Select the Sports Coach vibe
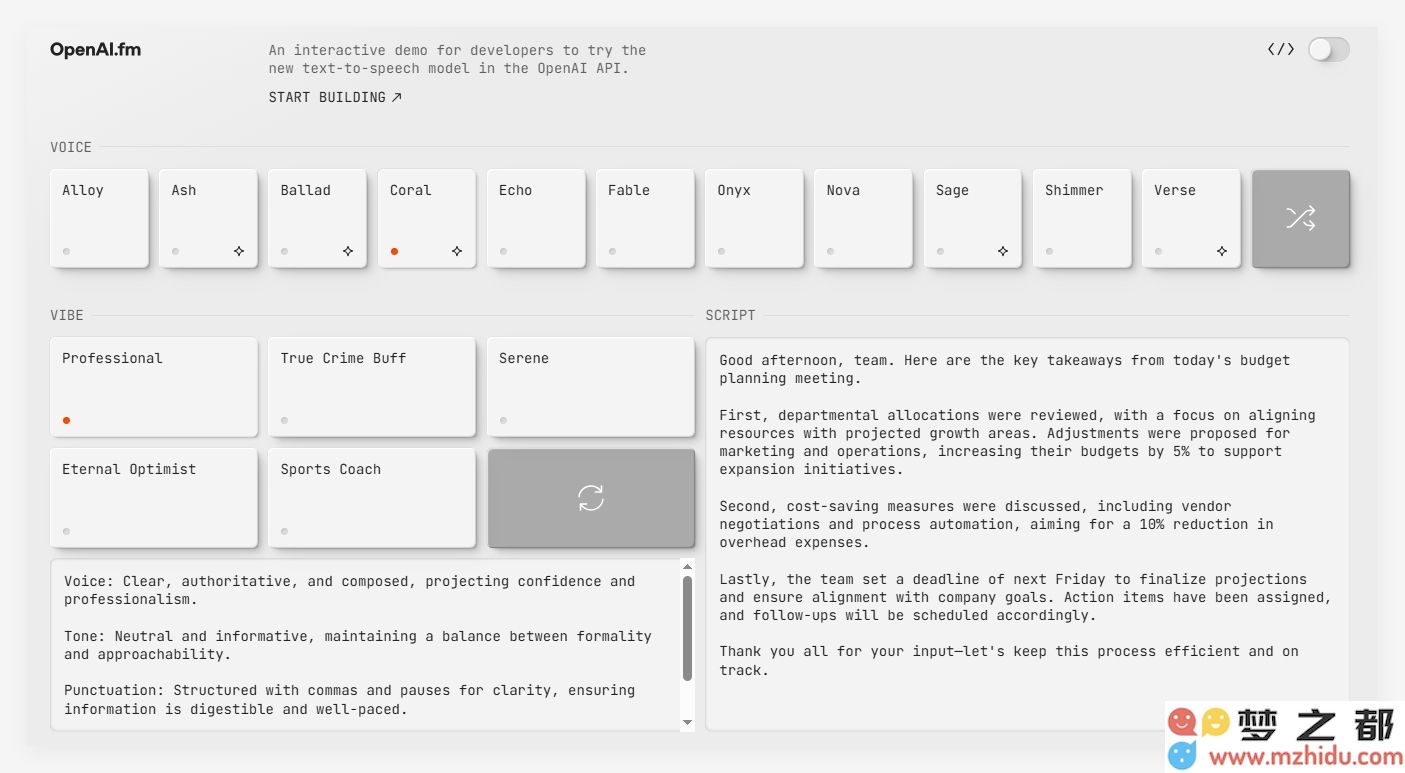Viewport: 1405px width, 773px height. pyautogui.click(x=372, y=498)
